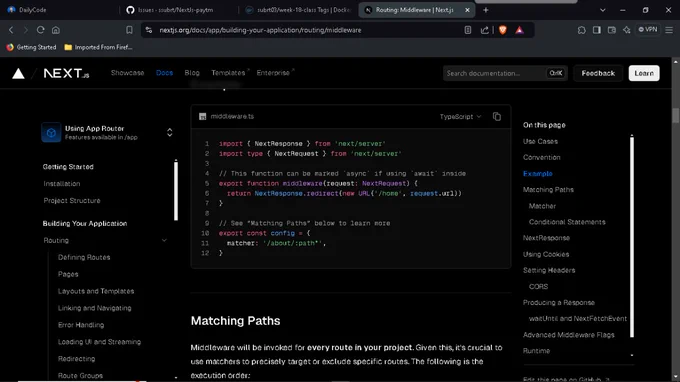680x382 pixels.
Task: Switch to the week-18-class Docker tab
Action: point(298,10)
